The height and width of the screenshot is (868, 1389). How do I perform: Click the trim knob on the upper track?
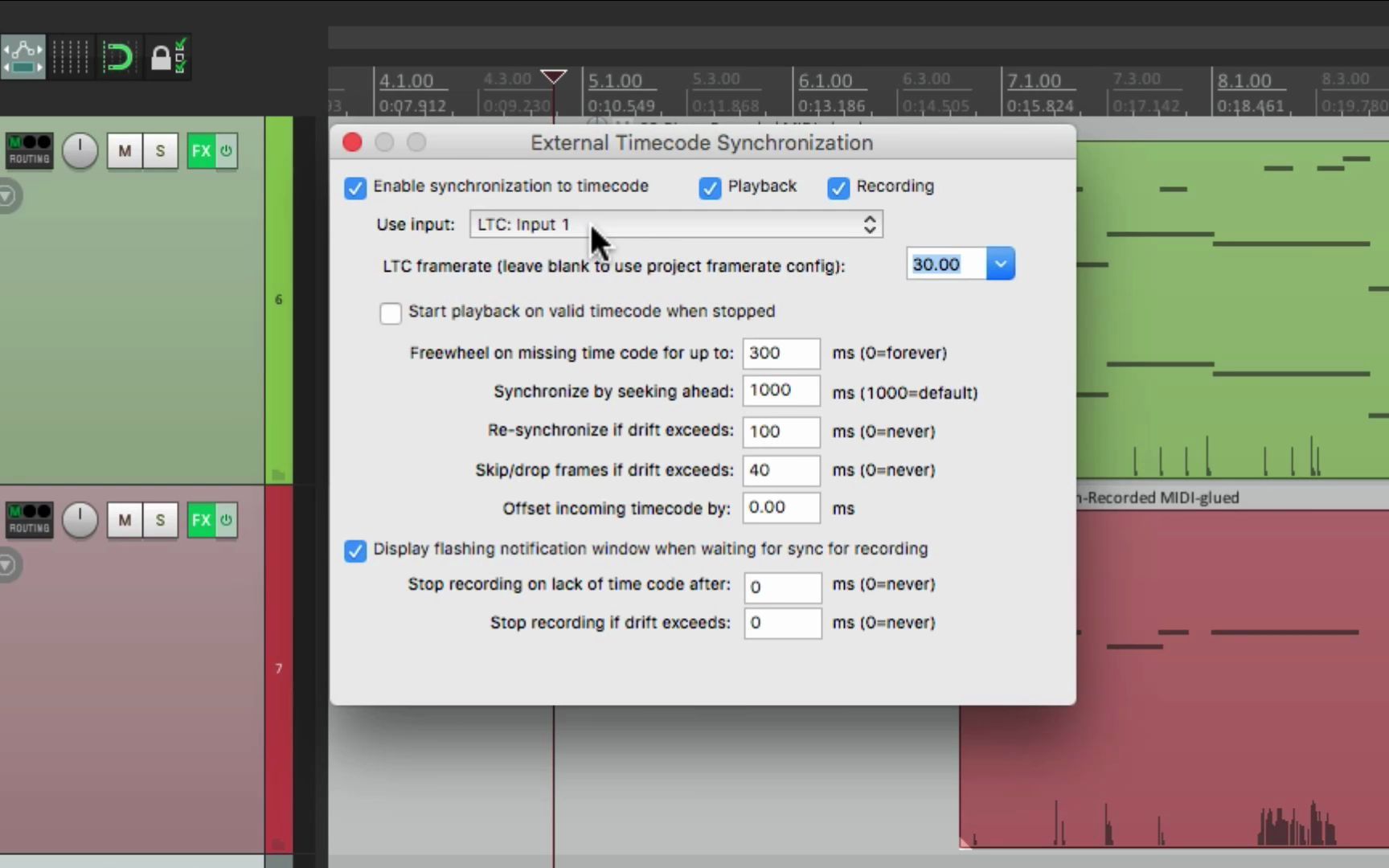tap(80, 150)
